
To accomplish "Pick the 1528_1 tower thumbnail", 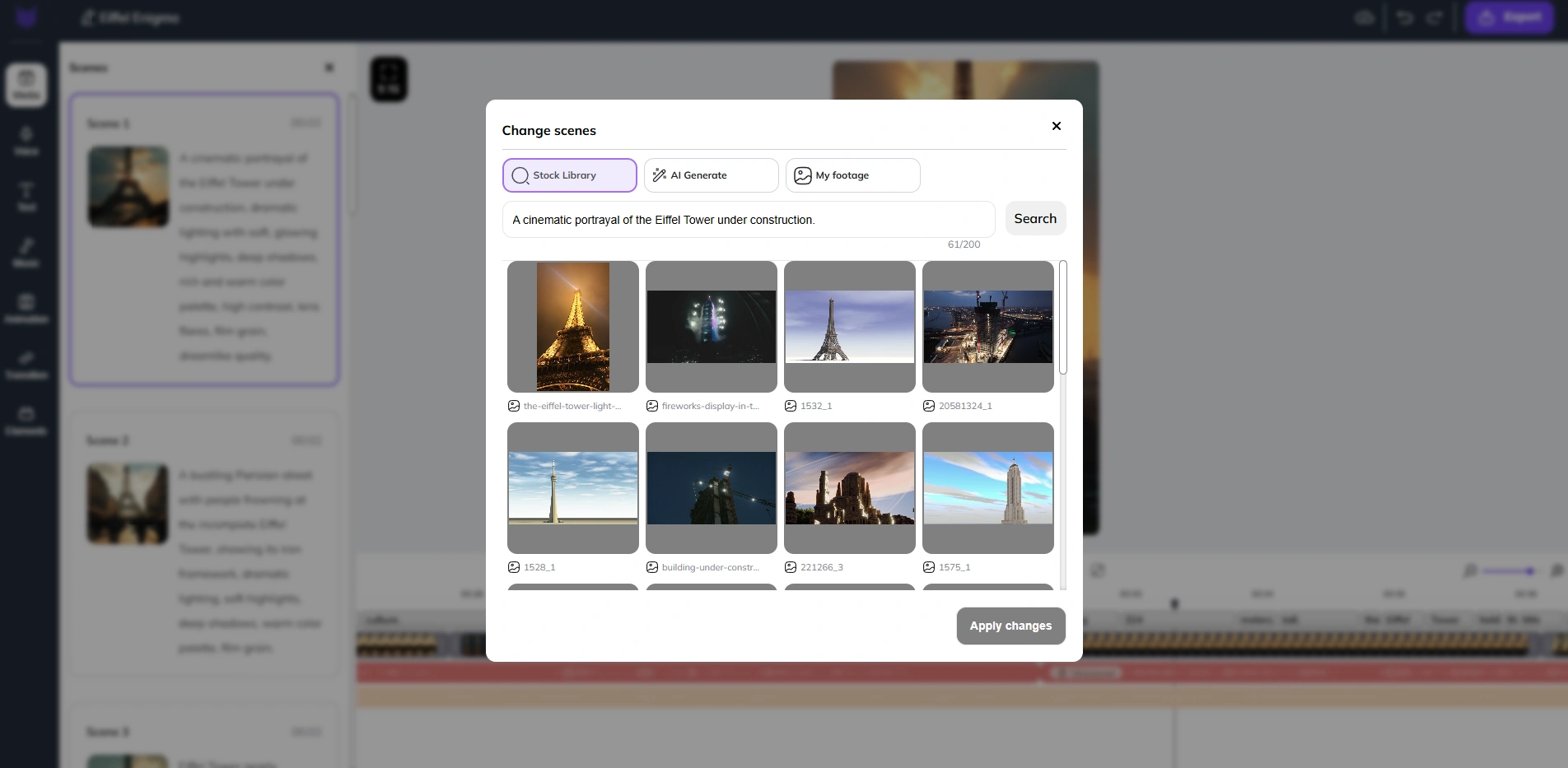I will pos(573,488).
